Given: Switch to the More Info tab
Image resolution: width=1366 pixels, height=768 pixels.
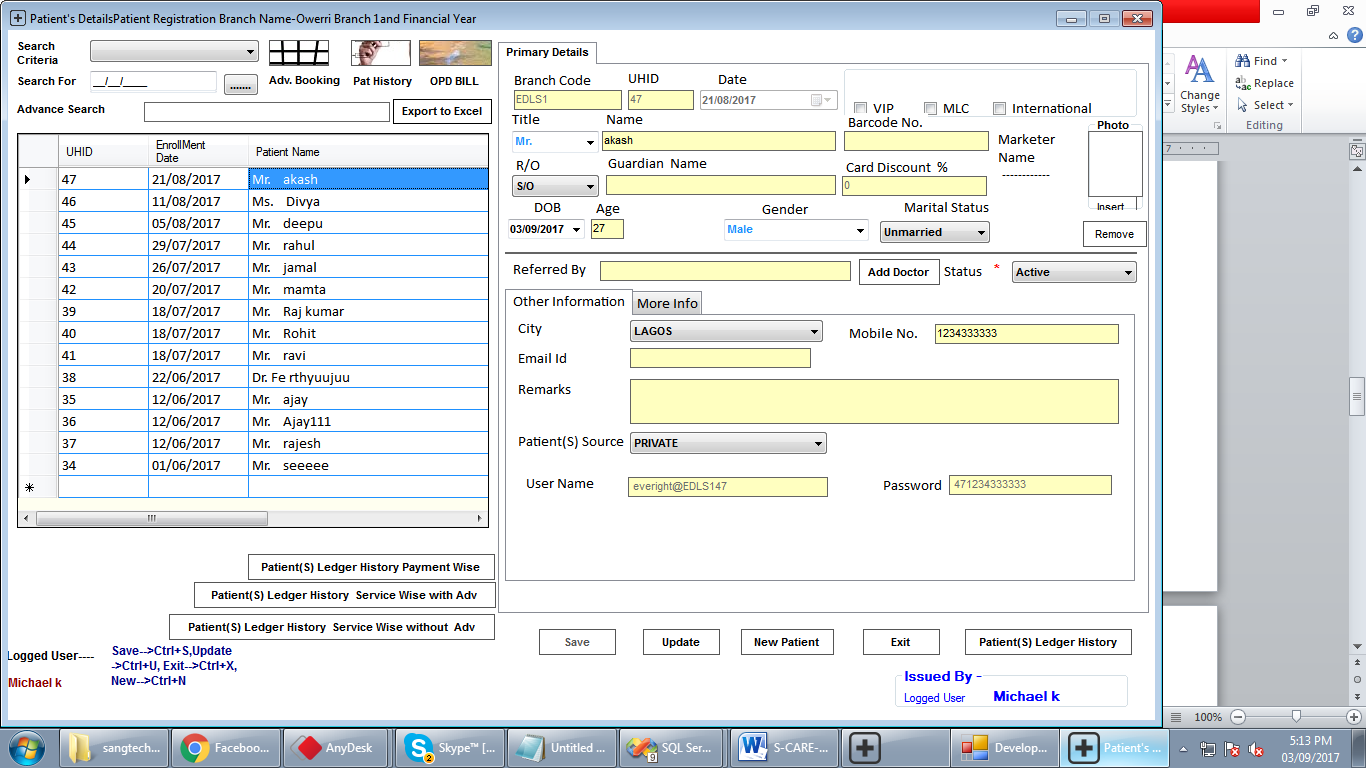Looking at the screenshot, I should (x=667, y=303).
